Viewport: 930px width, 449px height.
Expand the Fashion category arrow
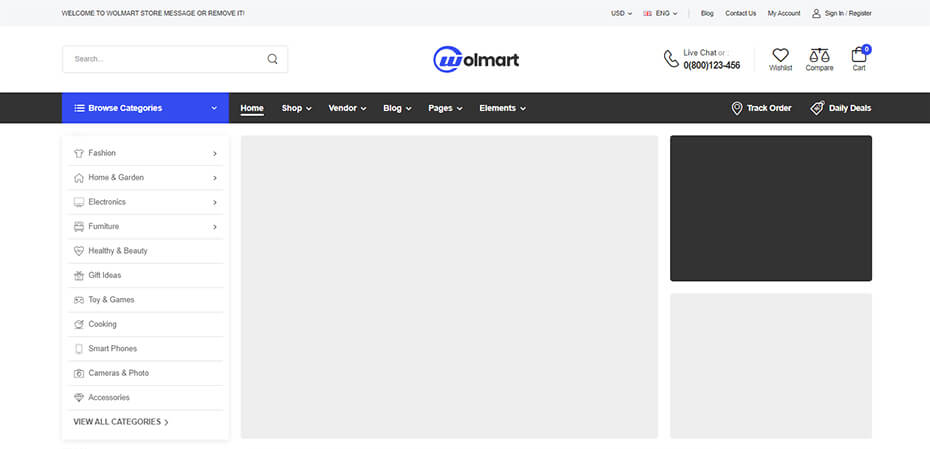[x=215, y=153]
